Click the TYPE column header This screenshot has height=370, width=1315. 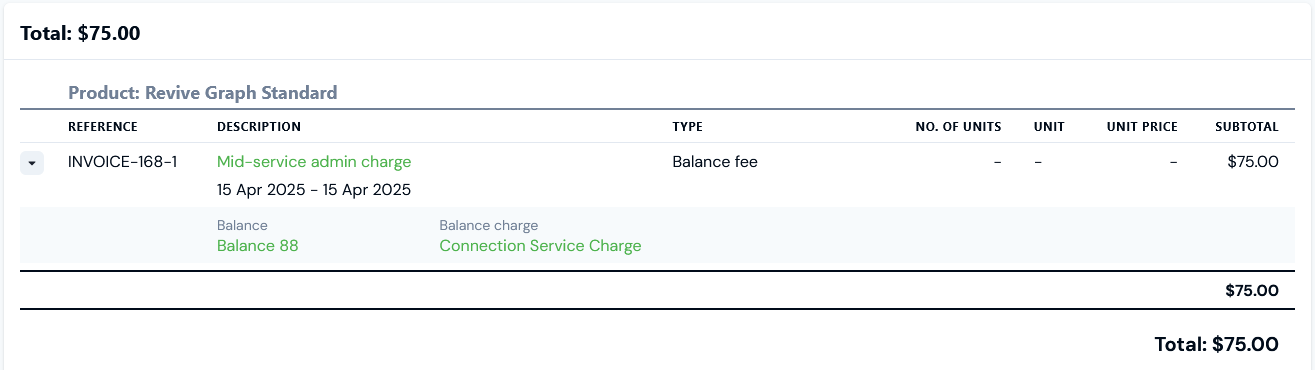point(688,127)
